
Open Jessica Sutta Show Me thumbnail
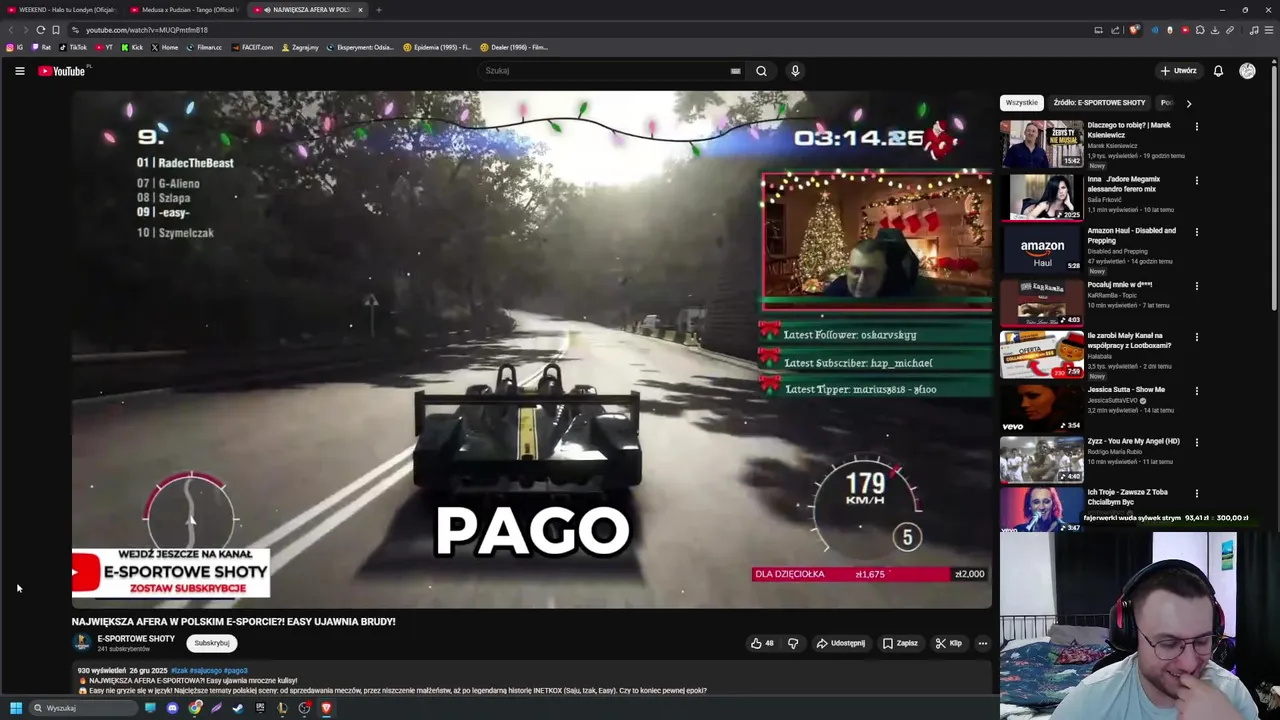coord(1041,408)
